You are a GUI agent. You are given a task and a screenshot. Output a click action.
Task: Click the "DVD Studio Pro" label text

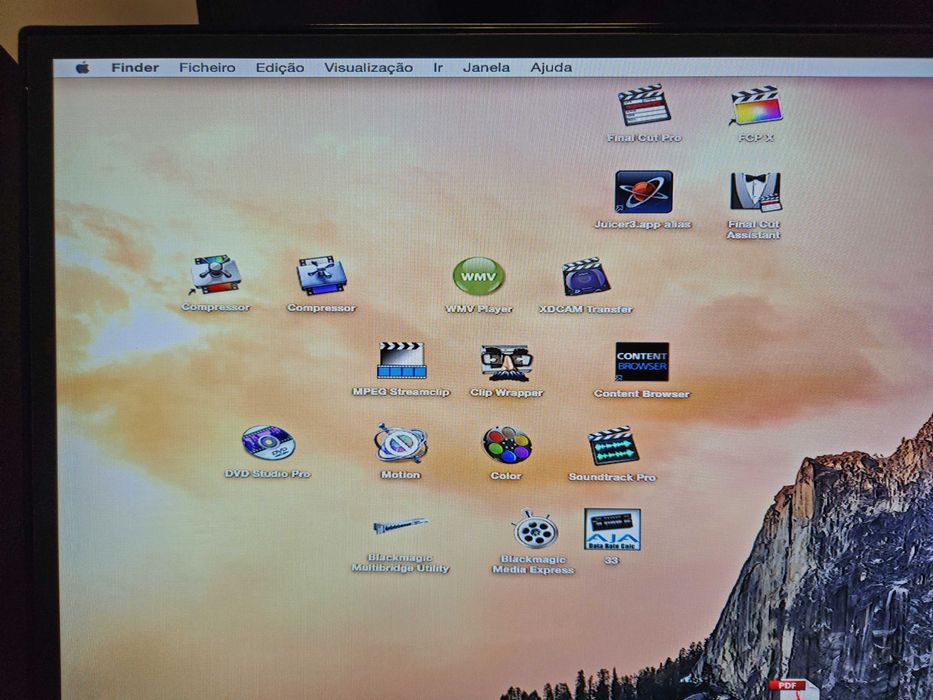coord(268,474)
